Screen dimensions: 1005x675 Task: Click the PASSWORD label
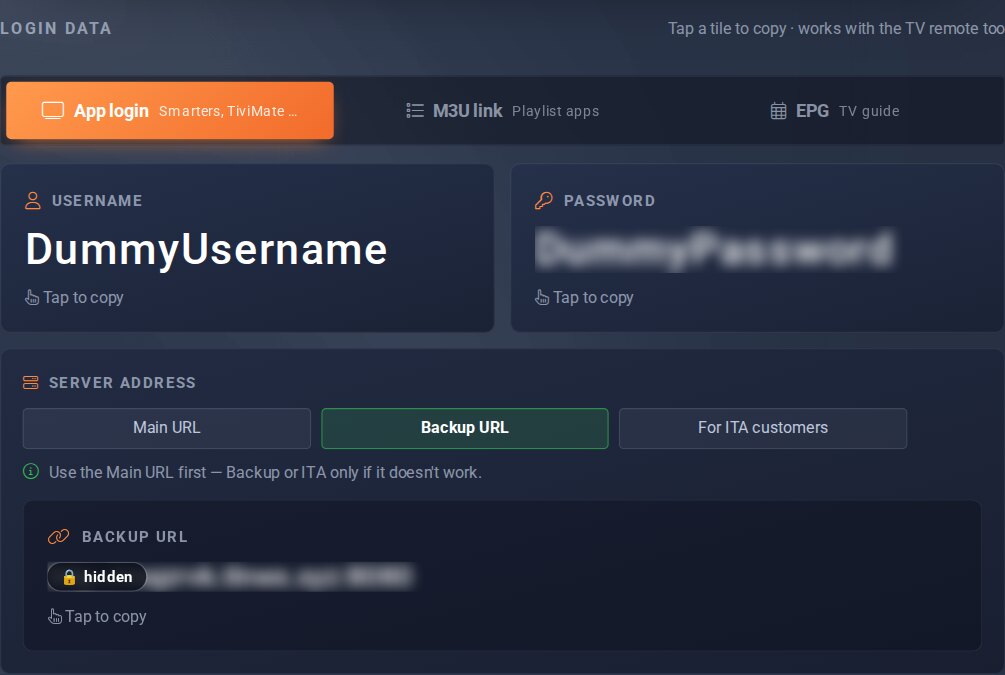[610, 201]
